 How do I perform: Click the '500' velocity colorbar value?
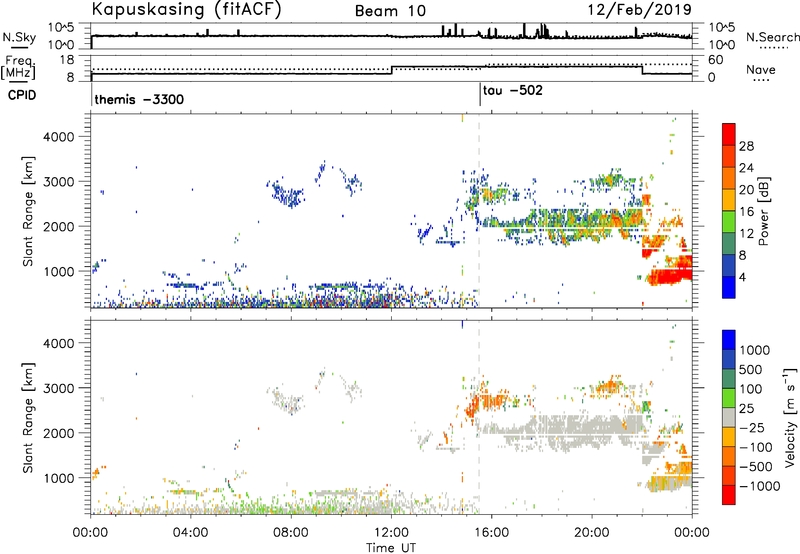point(752,369)
